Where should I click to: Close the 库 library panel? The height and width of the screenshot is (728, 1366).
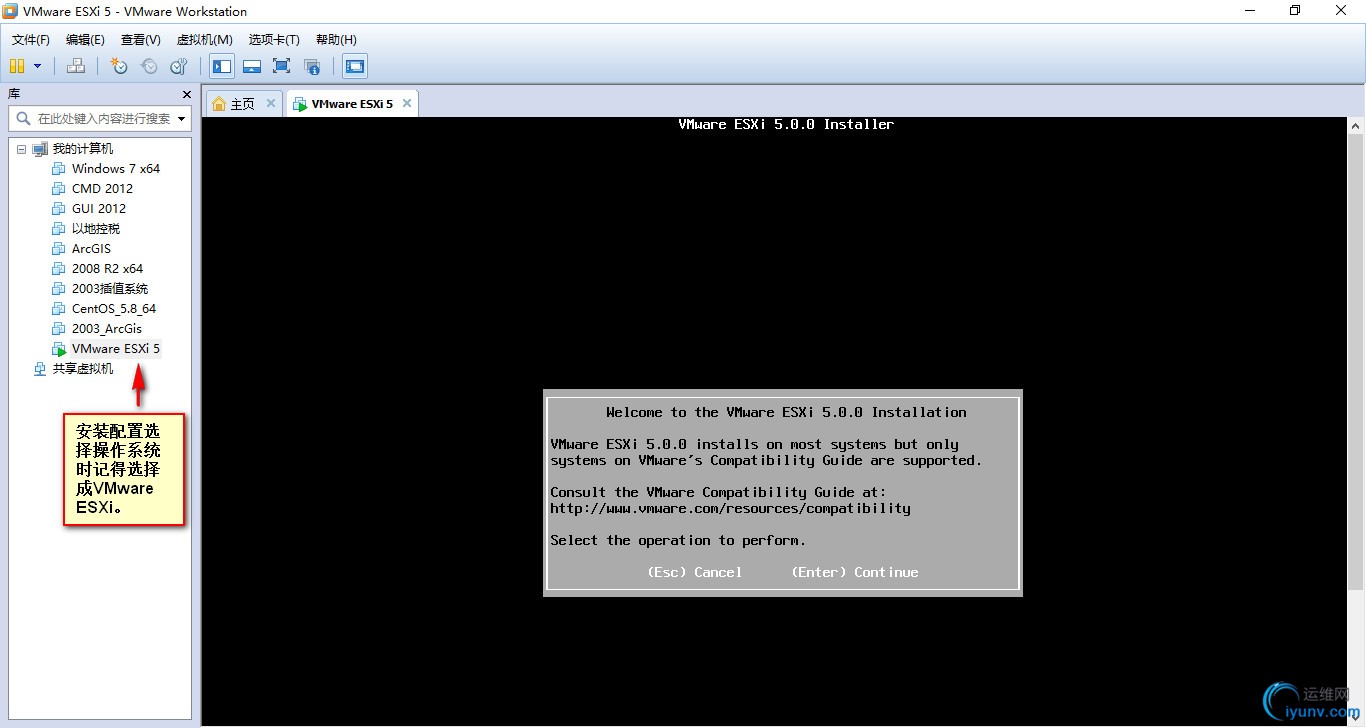pyautogui.click(x=186, y=94)
